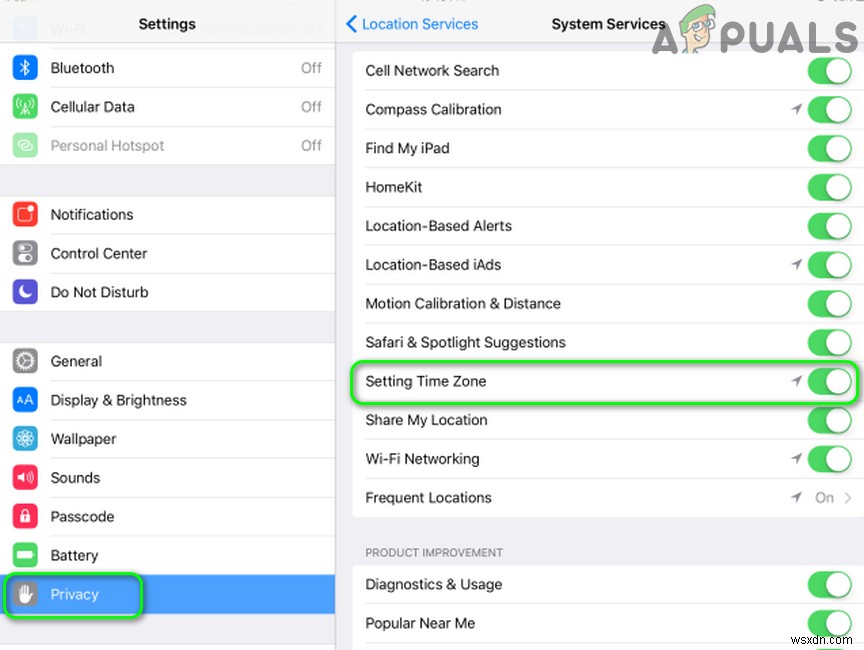Toggle the Cell Network Search switch
Screen dimensions: 864x650
pos(829,71)
